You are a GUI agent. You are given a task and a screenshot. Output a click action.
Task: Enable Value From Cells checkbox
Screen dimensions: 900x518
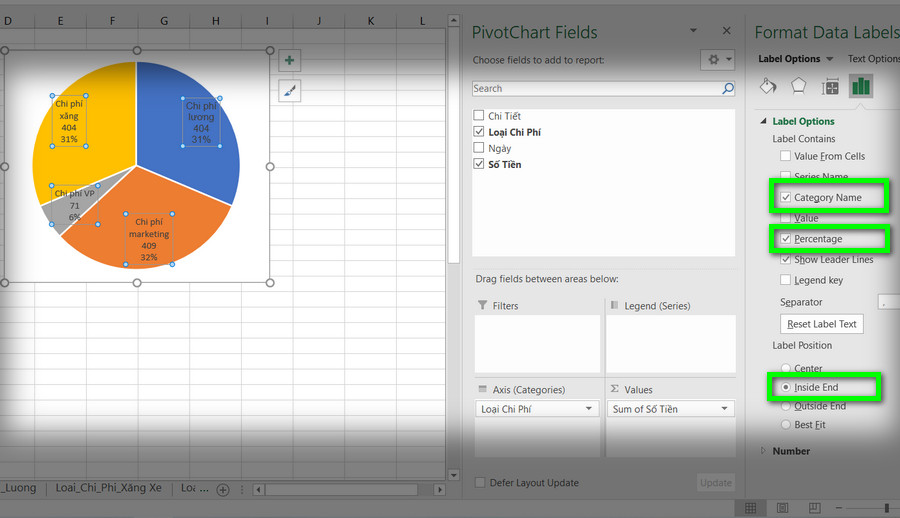tap(785, 156)
